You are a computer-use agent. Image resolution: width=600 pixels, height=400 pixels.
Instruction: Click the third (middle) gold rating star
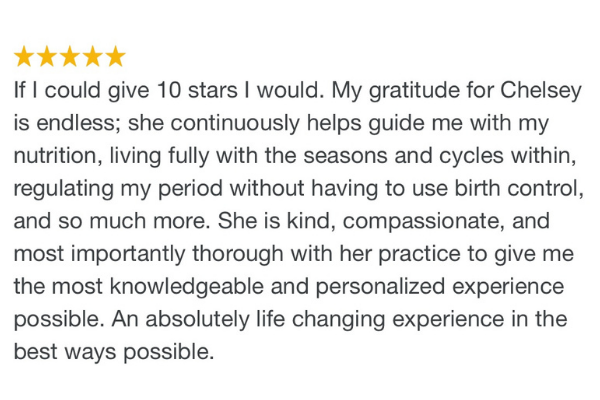(x=70, y=56)
